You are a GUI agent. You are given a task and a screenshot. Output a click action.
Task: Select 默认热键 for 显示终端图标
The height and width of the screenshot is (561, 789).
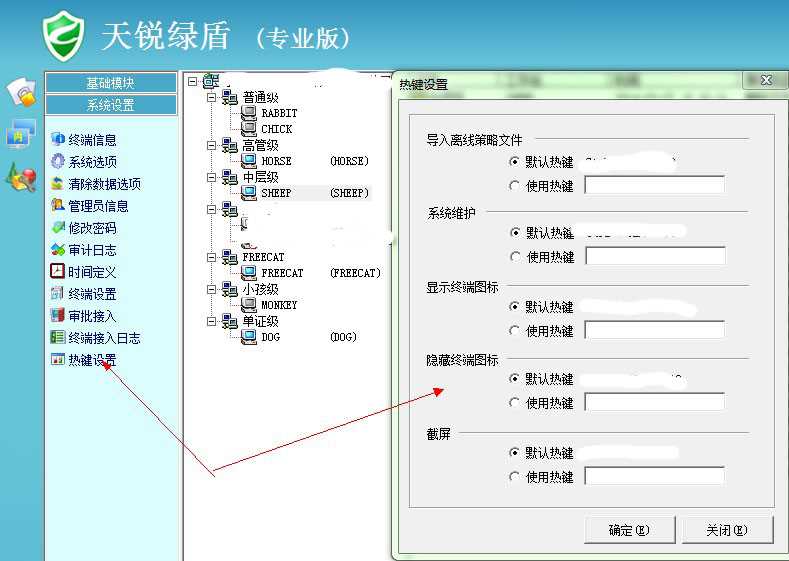(x=514, y=306)
